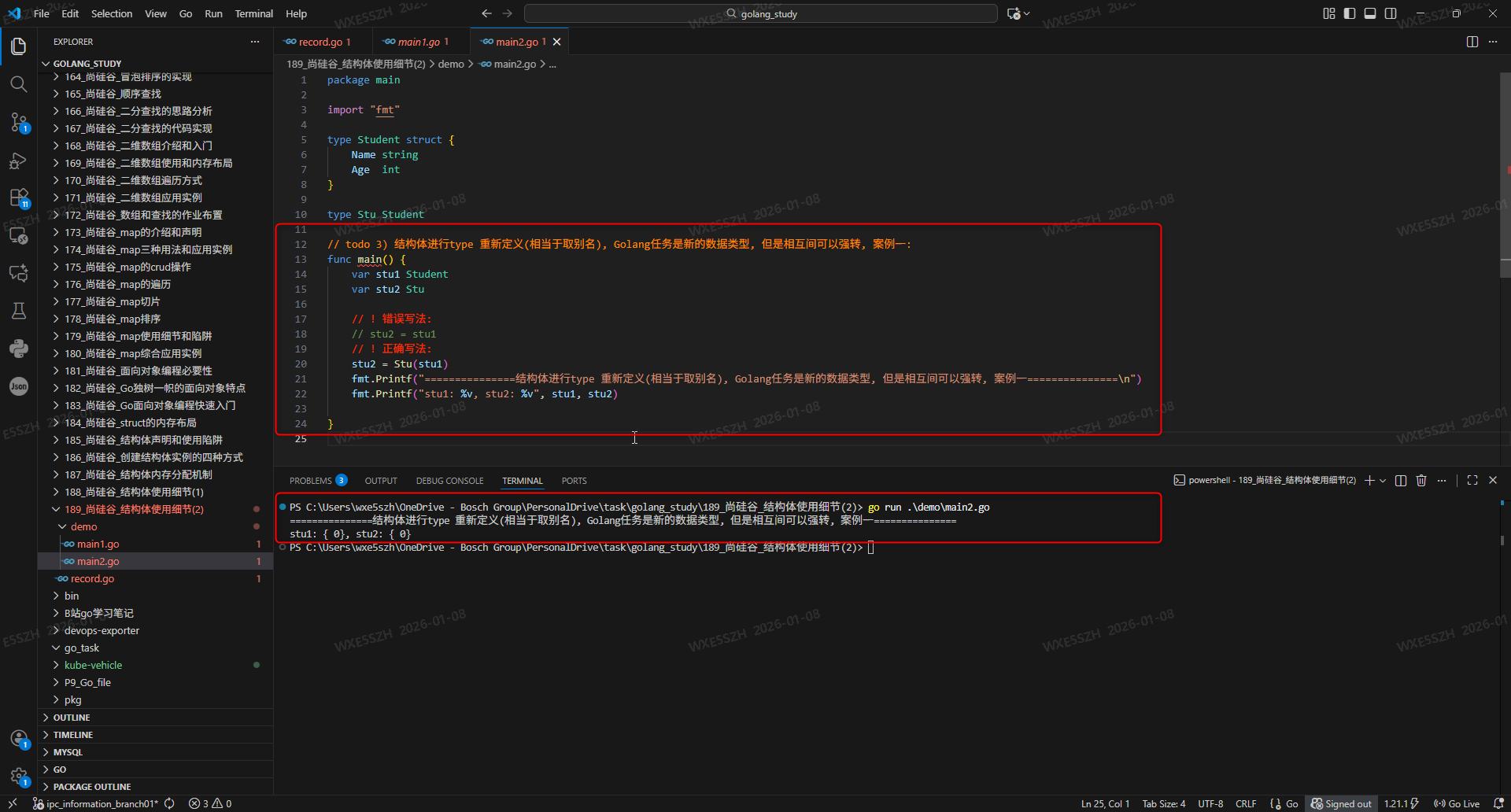Open remote window indicator in status bar
This screenshot has width=1511, height=812.
tap(13, 803)
